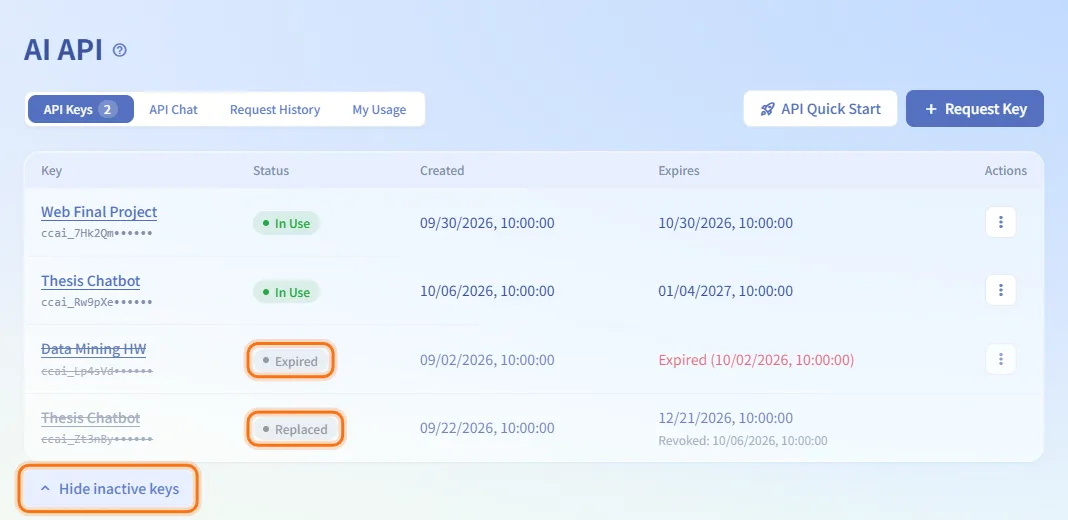This screenshot has height=520, width=1068.
Task: Click In Use badge for Web Final Project
Action: (x=286, y=223)
